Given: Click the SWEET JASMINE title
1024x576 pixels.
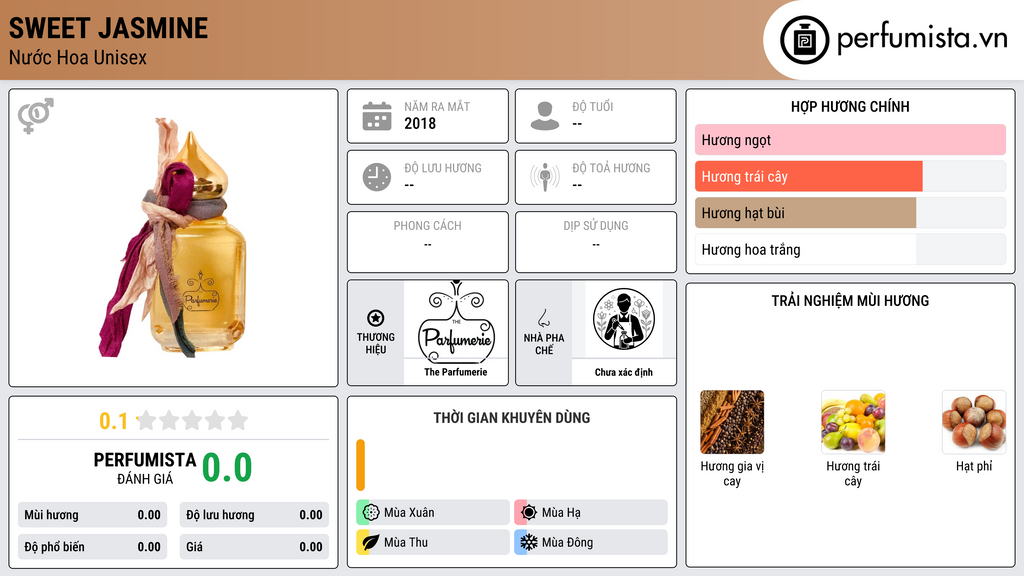Looking at the screenshot, I should pyautogui.click(x=108, y=28).
